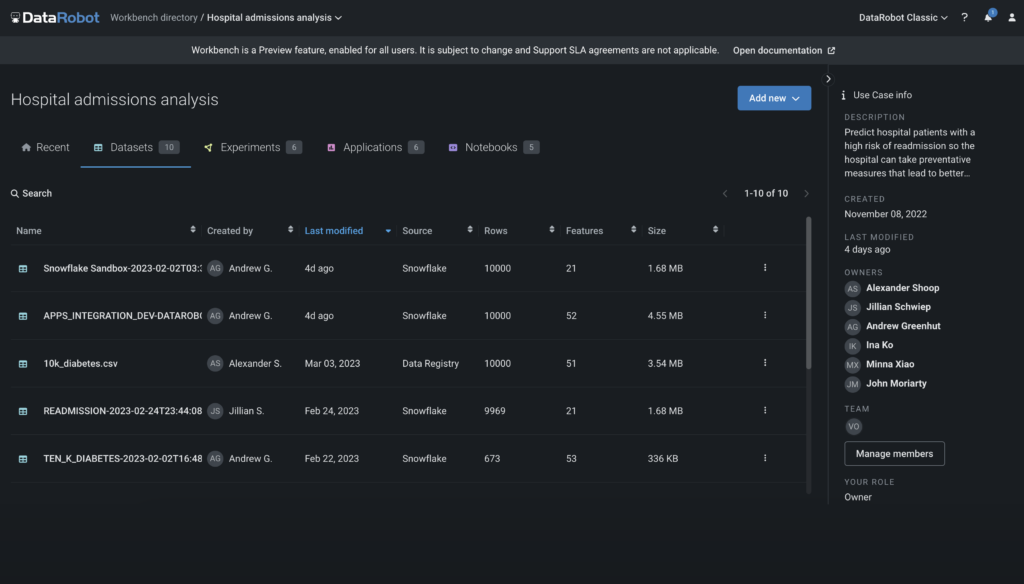Open the 10k_diabetes.csv dataset
This screenshot has width=1024, height=584.
pos(80,364)
